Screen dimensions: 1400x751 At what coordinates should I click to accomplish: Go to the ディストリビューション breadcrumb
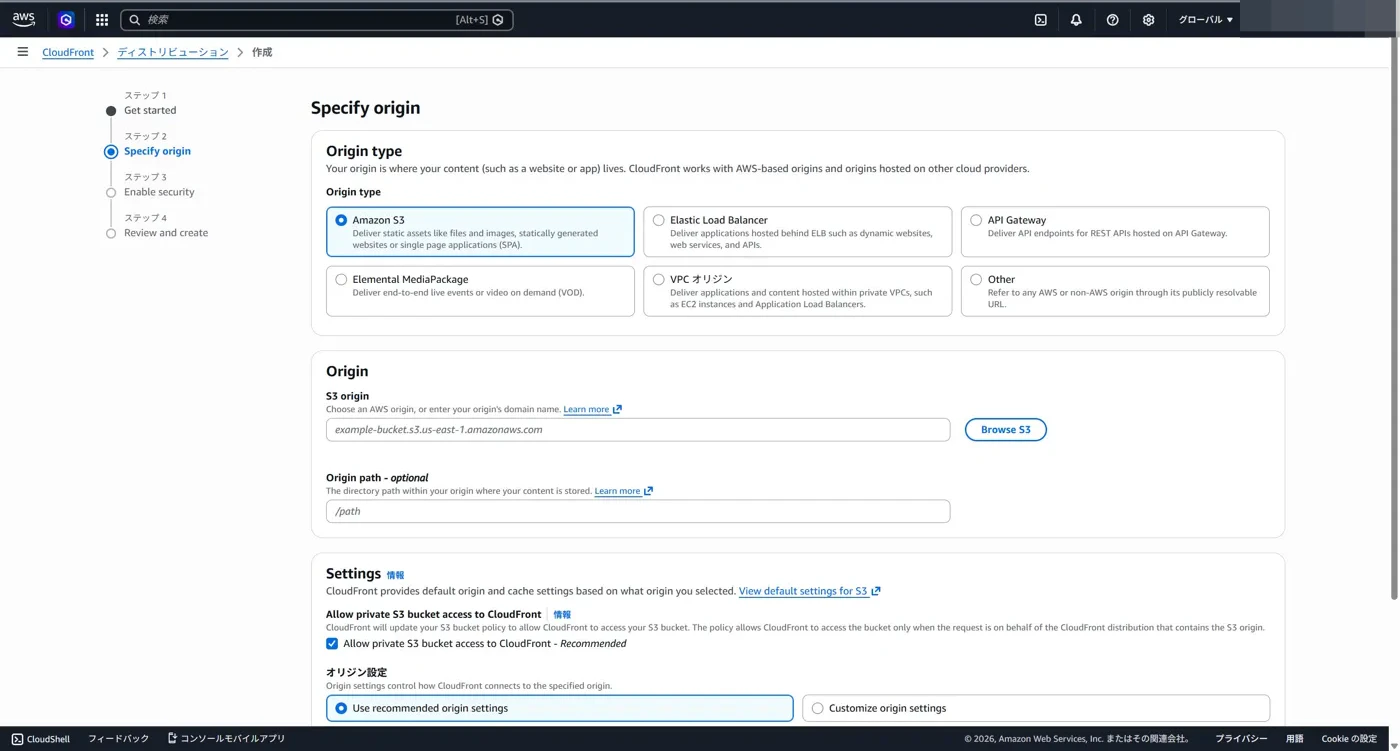[173, 52]
